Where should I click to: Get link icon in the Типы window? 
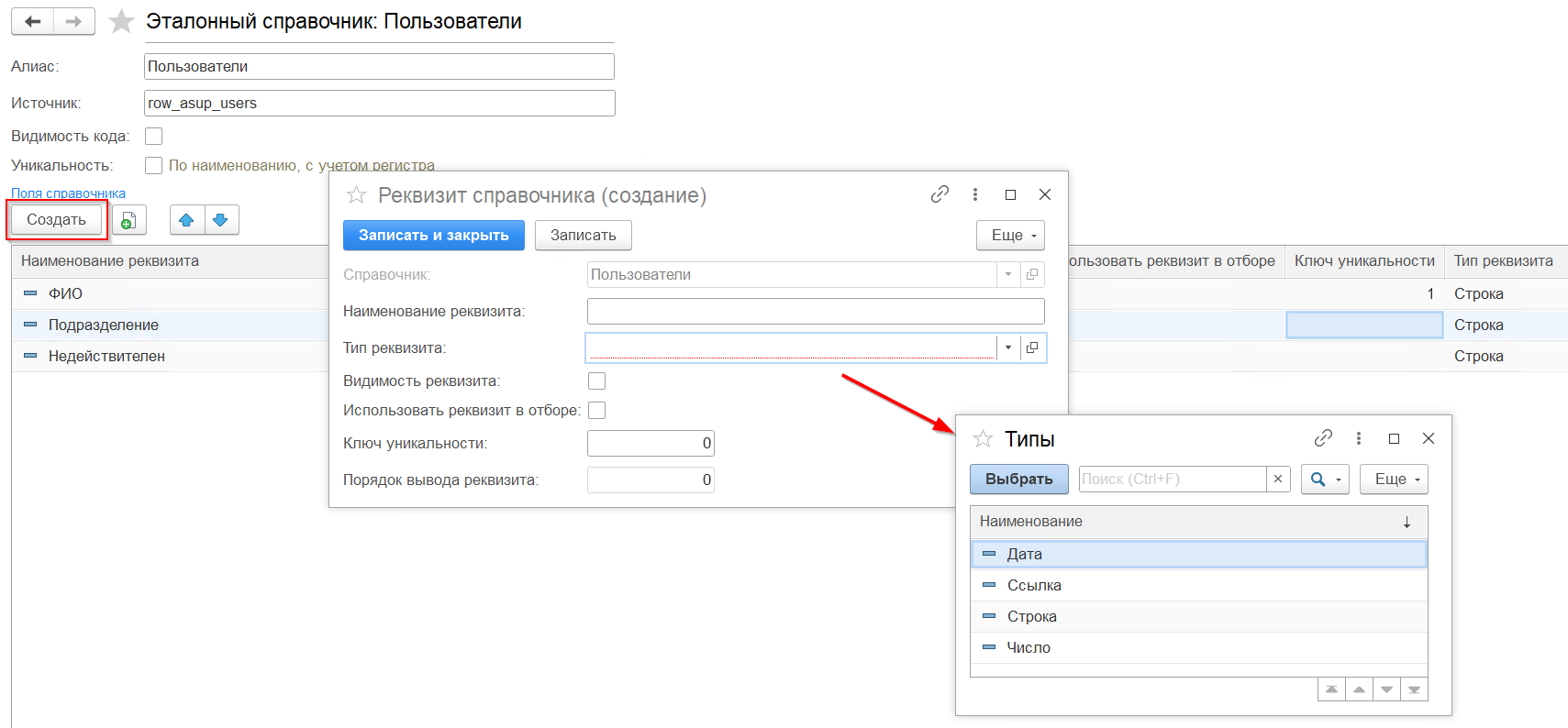click(x=1323, y=438)
